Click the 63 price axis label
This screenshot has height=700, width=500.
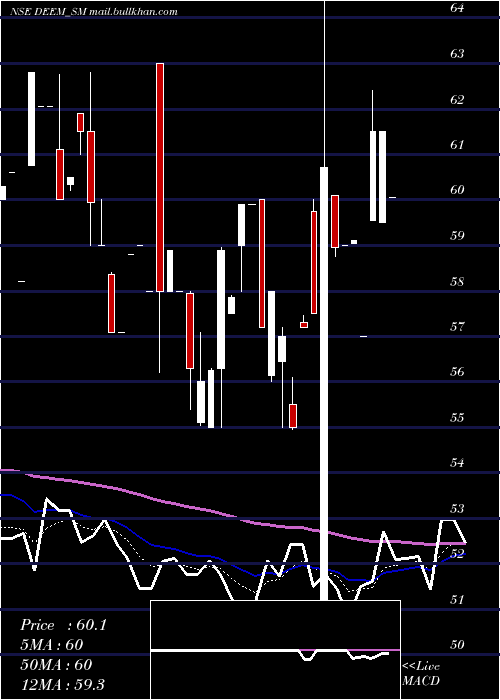pos(457,54)
